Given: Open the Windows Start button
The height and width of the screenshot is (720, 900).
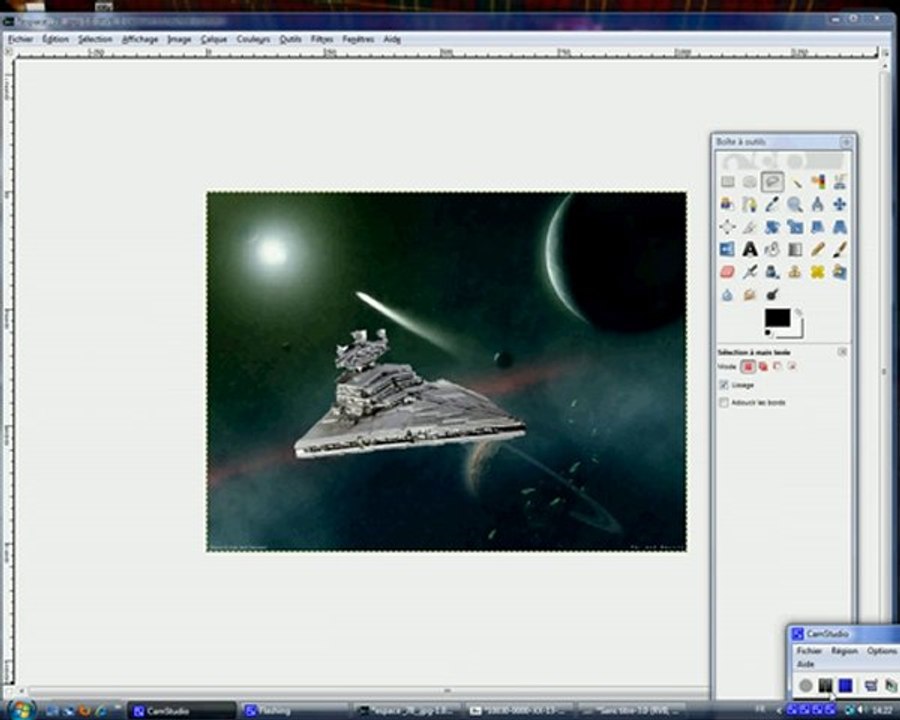Looking at the screenshot, I should click(x=22, y=709).
